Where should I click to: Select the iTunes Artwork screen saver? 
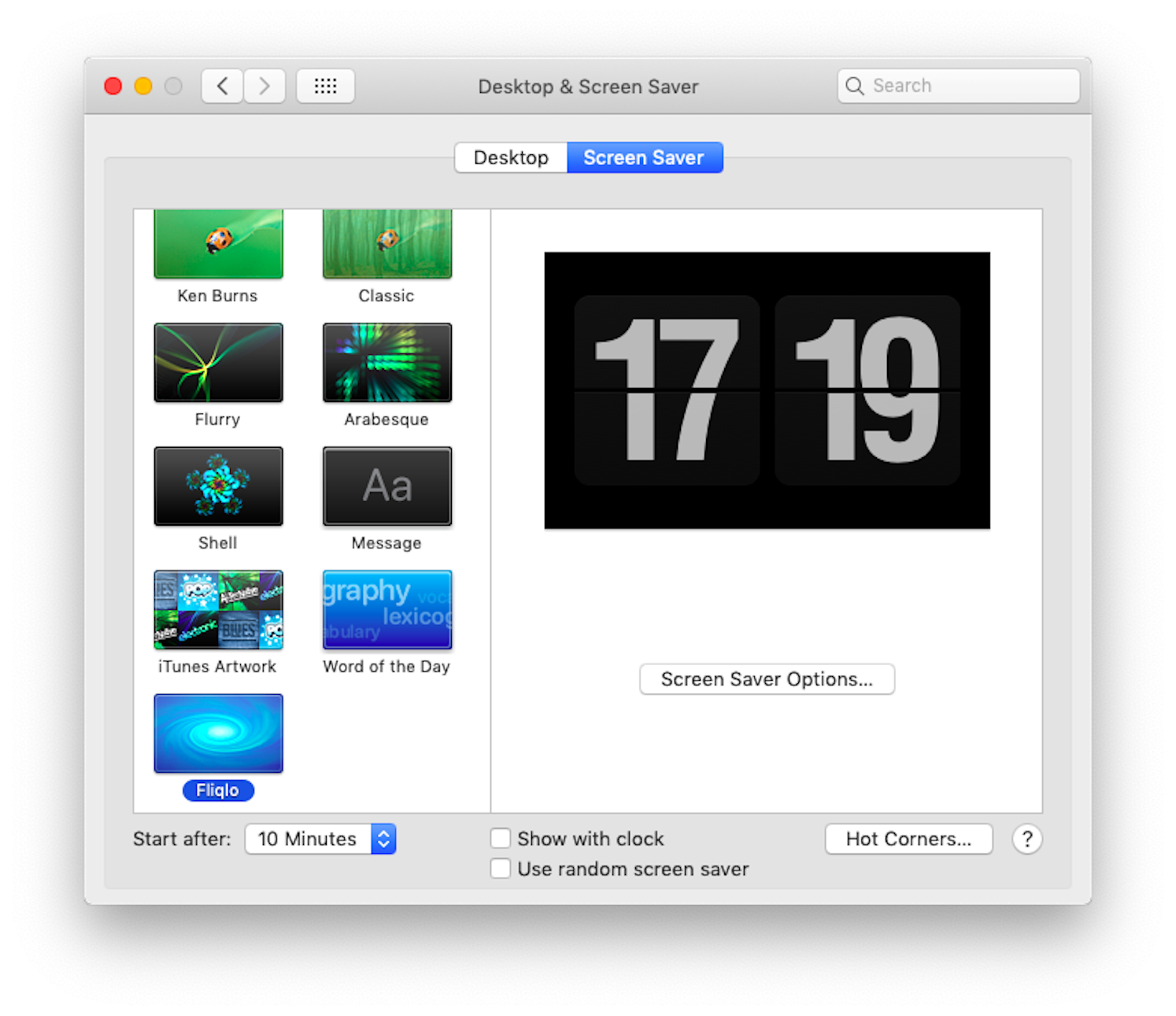pyautogui.click(x=218, y=609)
